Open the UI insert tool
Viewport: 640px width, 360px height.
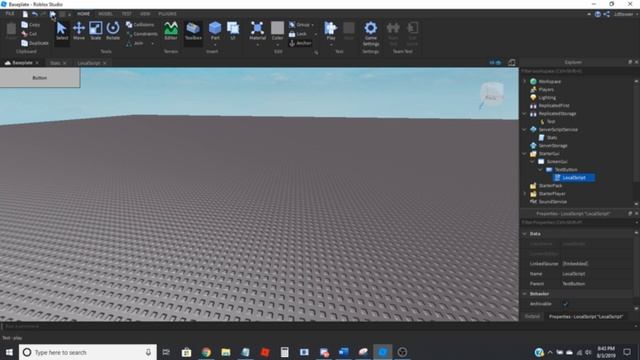click(x=233, y=31)
